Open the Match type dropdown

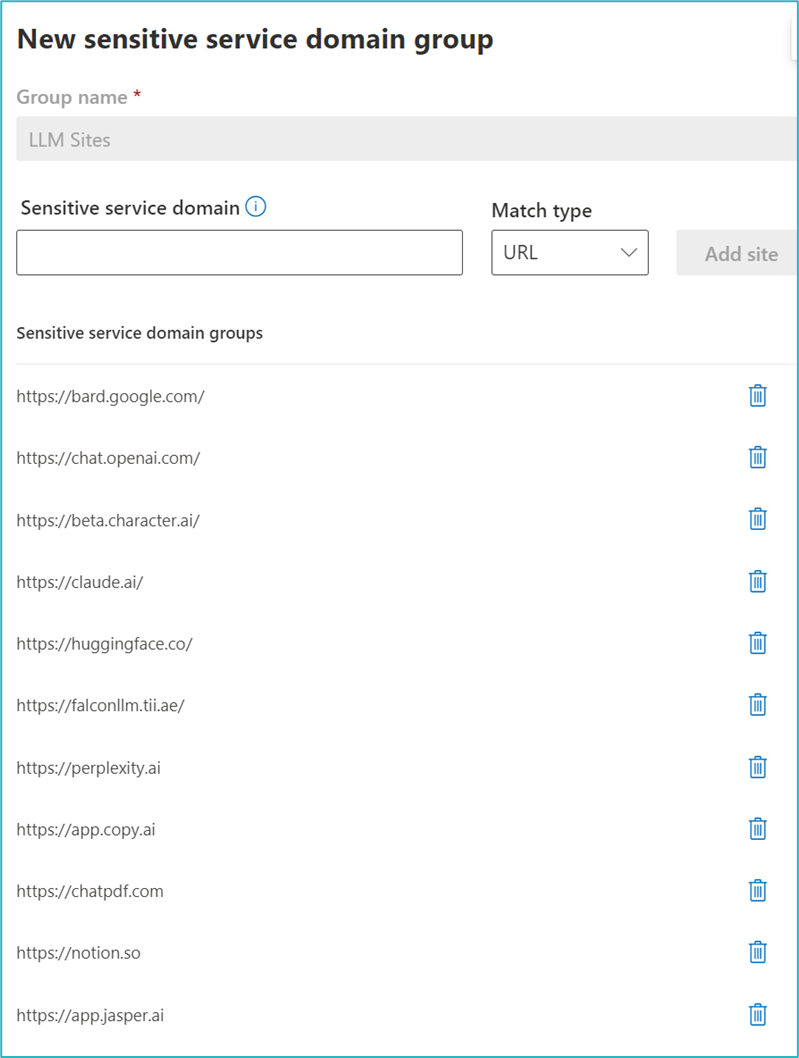point(570,253)
